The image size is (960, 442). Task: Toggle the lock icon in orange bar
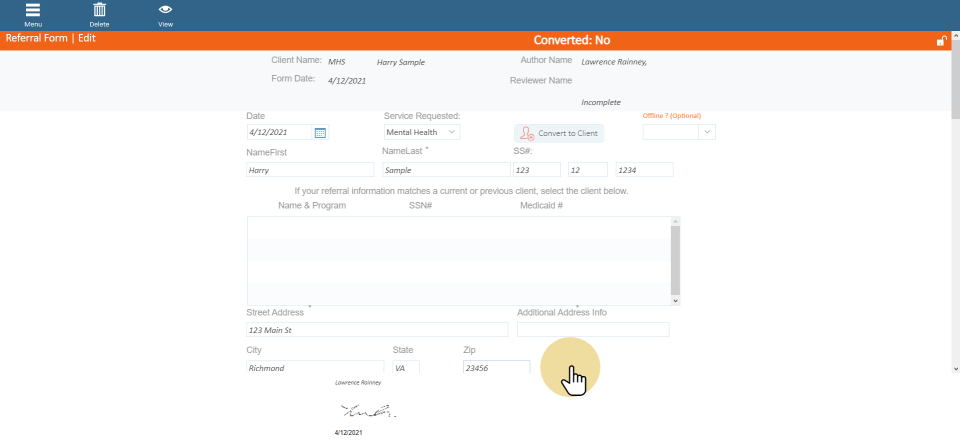pyautogui.click(x=940, y=41)
